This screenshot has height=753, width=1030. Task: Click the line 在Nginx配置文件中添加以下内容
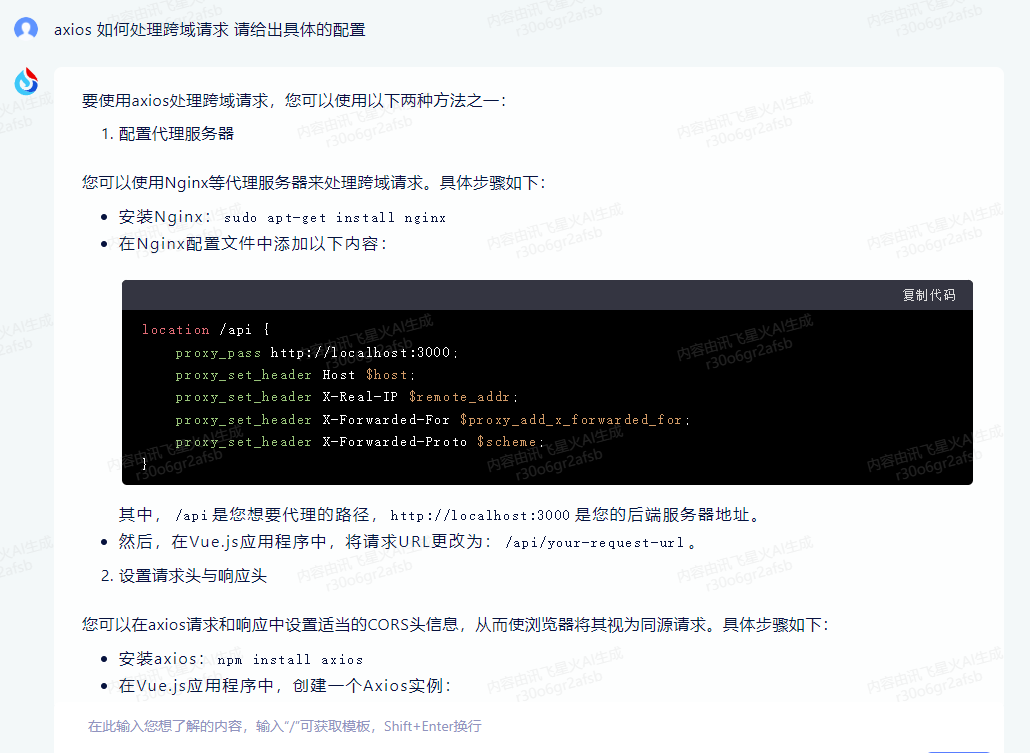click(x=253, y=244)
